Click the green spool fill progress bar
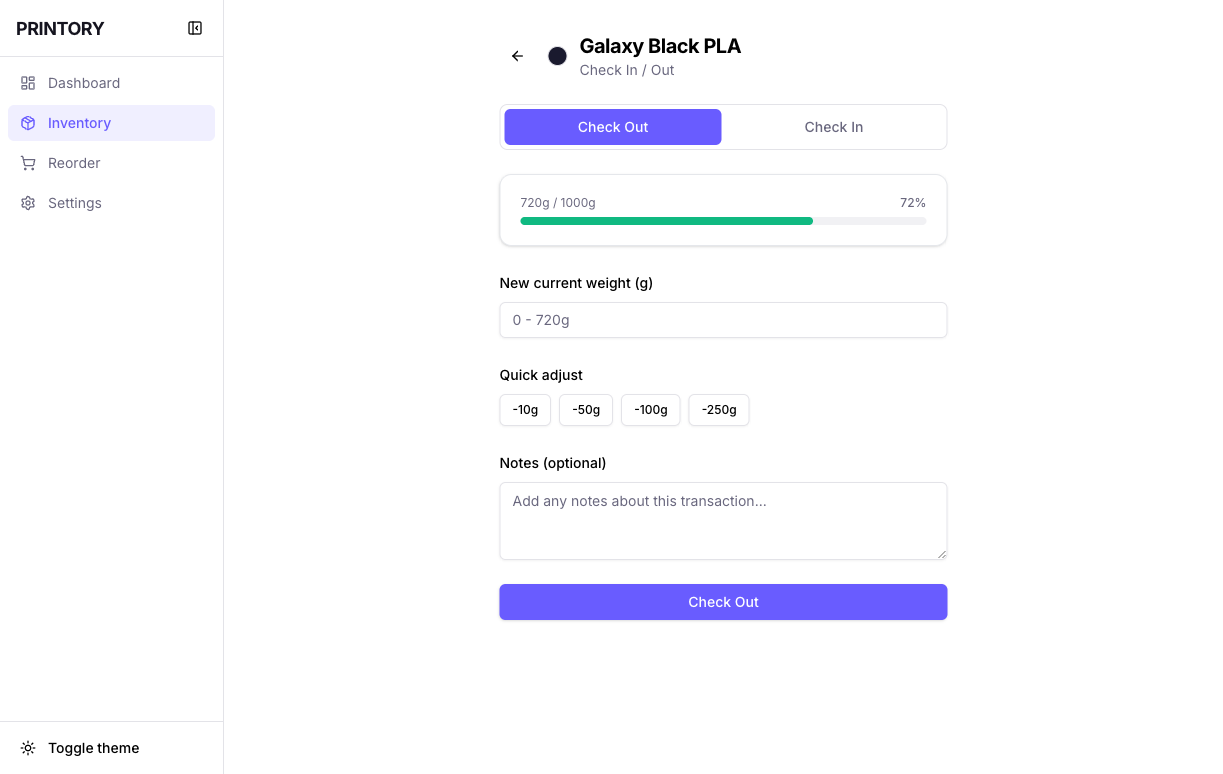 [666, 221]
